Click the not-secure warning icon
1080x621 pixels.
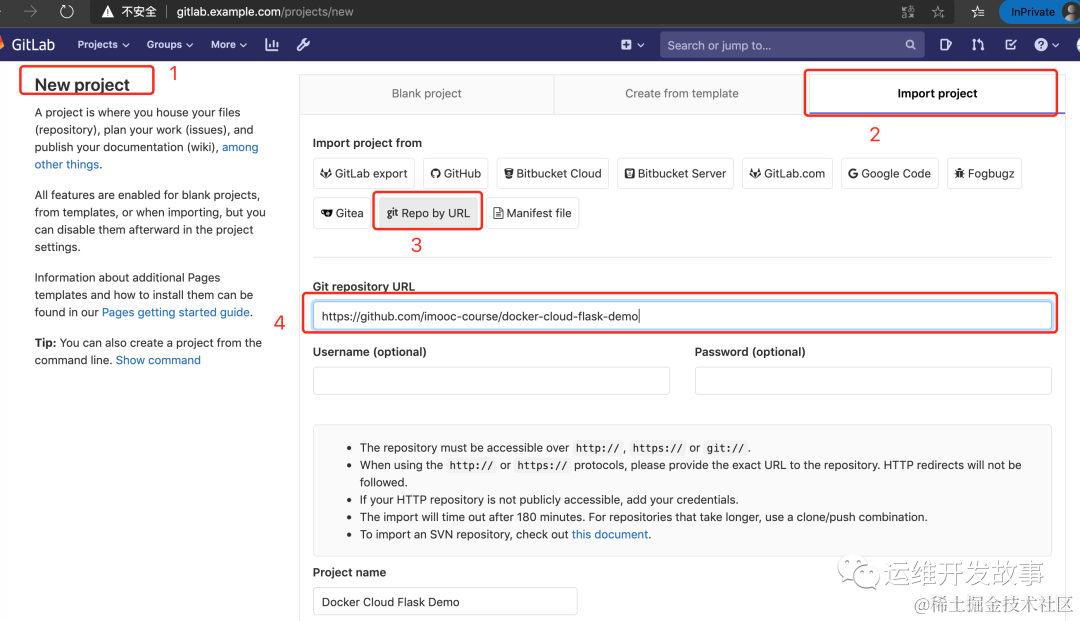pos(107,12)
